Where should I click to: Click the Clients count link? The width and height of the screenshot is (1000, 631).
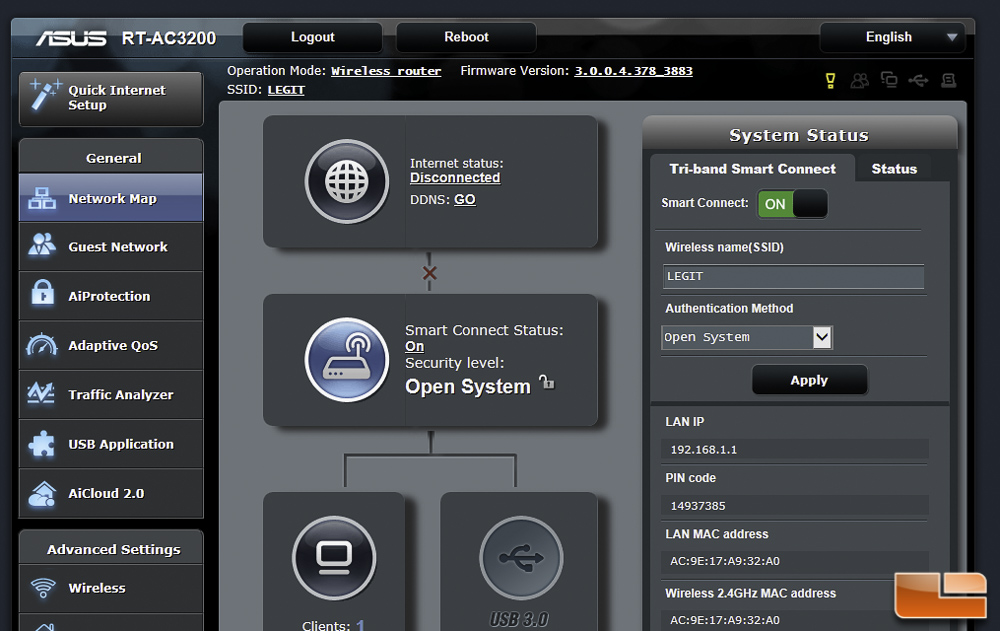tap(360, 625)
